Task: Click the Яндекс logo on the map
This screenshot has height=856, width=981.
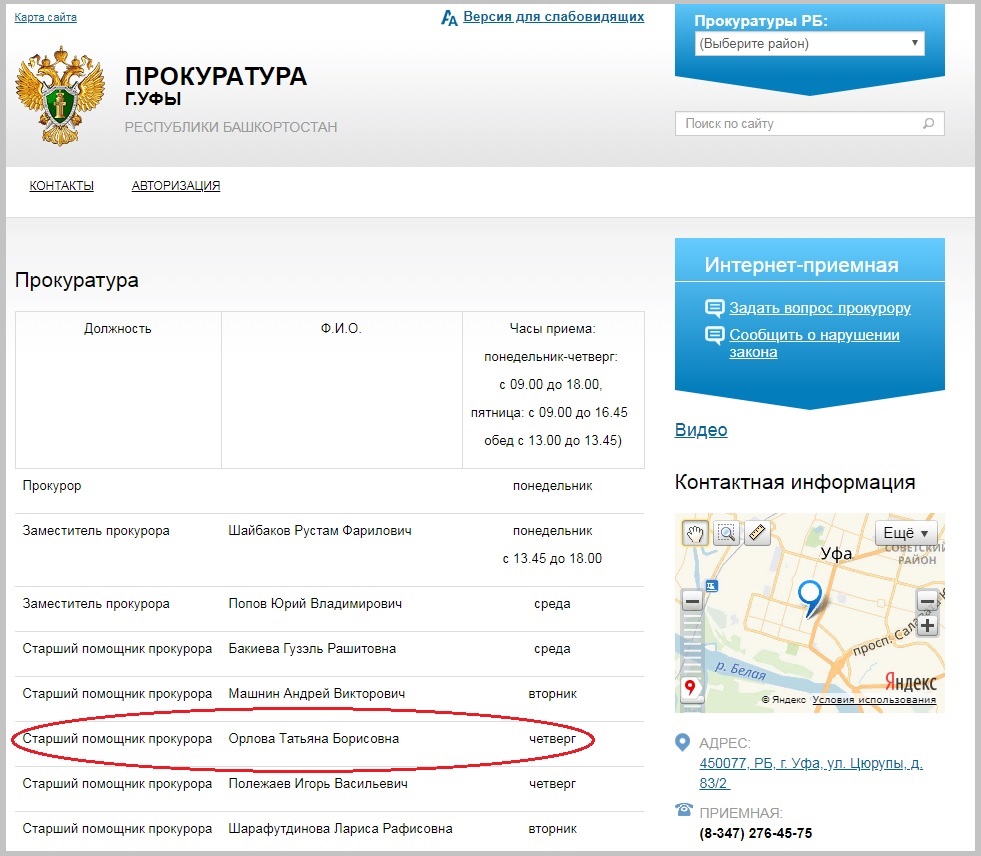Action: pyautogui.click(x=910, y=681)
